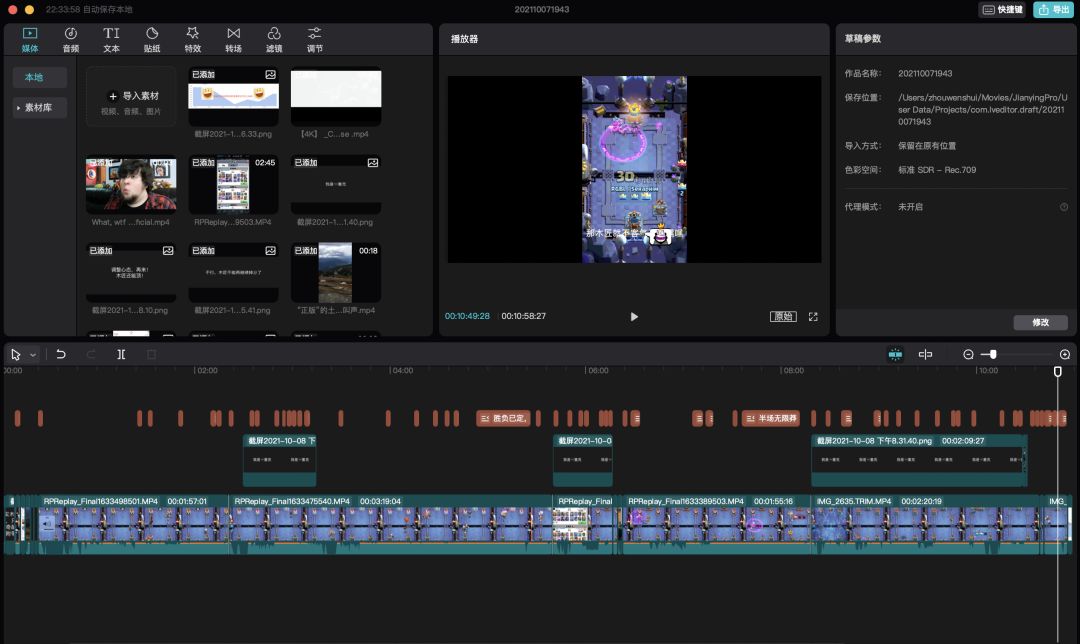Play the video in the player

pyautogui.click(x=634, y=316)
